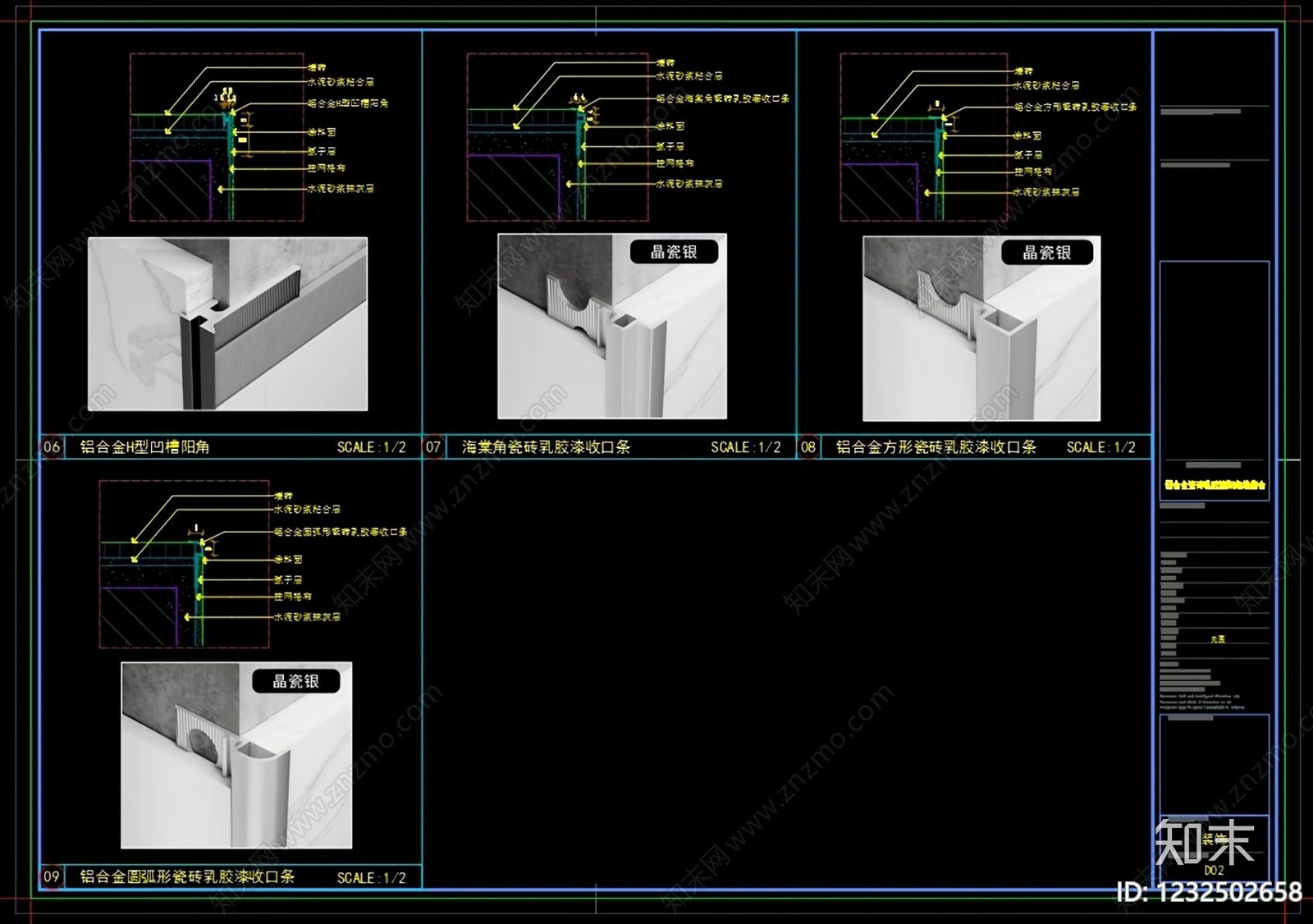Select the section drawing of detail 06

(217, 137)
